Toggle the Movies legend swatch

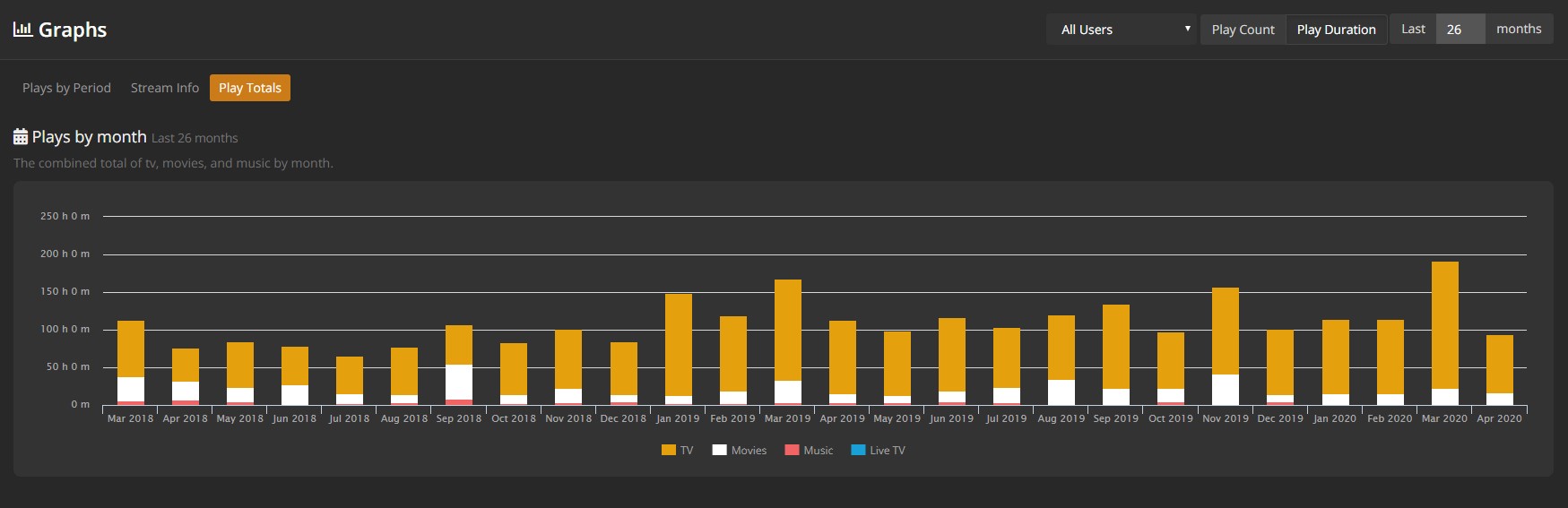[720, 451]
